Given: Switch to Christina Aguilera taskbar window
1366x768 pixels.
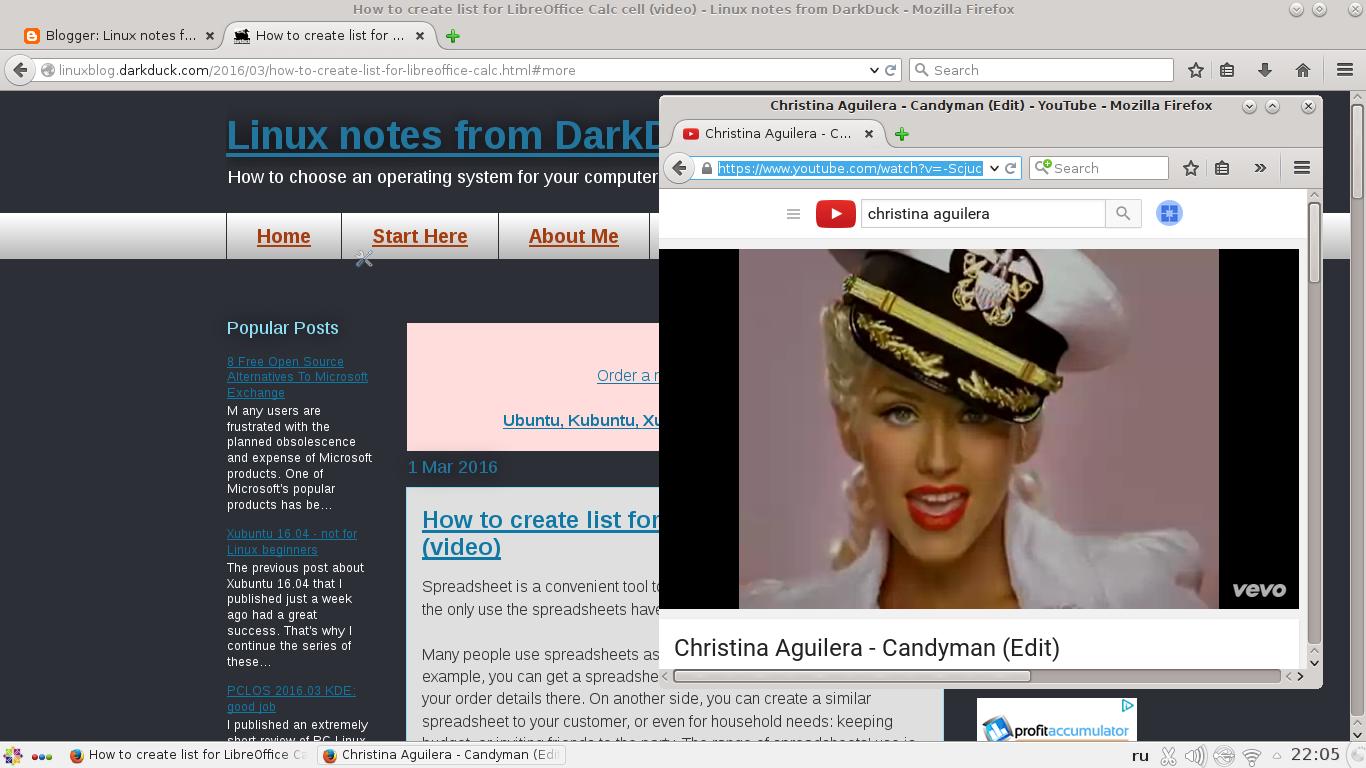Looking at the screenshot, I should point(441,755).
